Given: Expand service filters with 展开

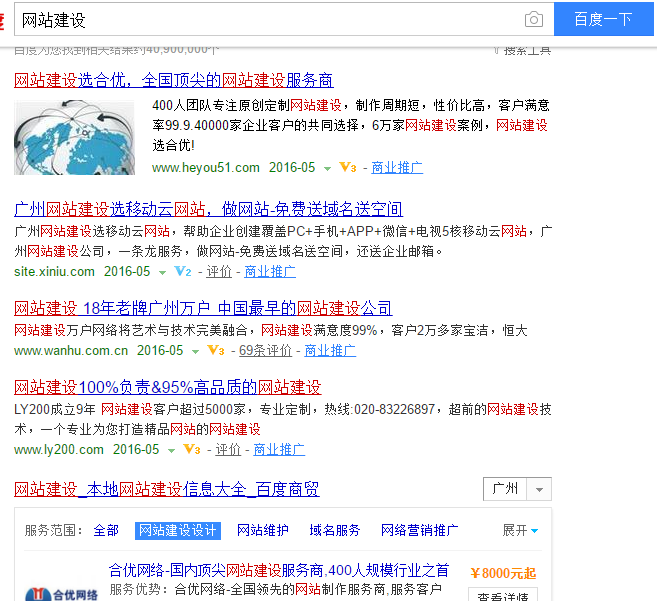Looking at the screenshot, I should pyautogui.click(x=520, y=530).
